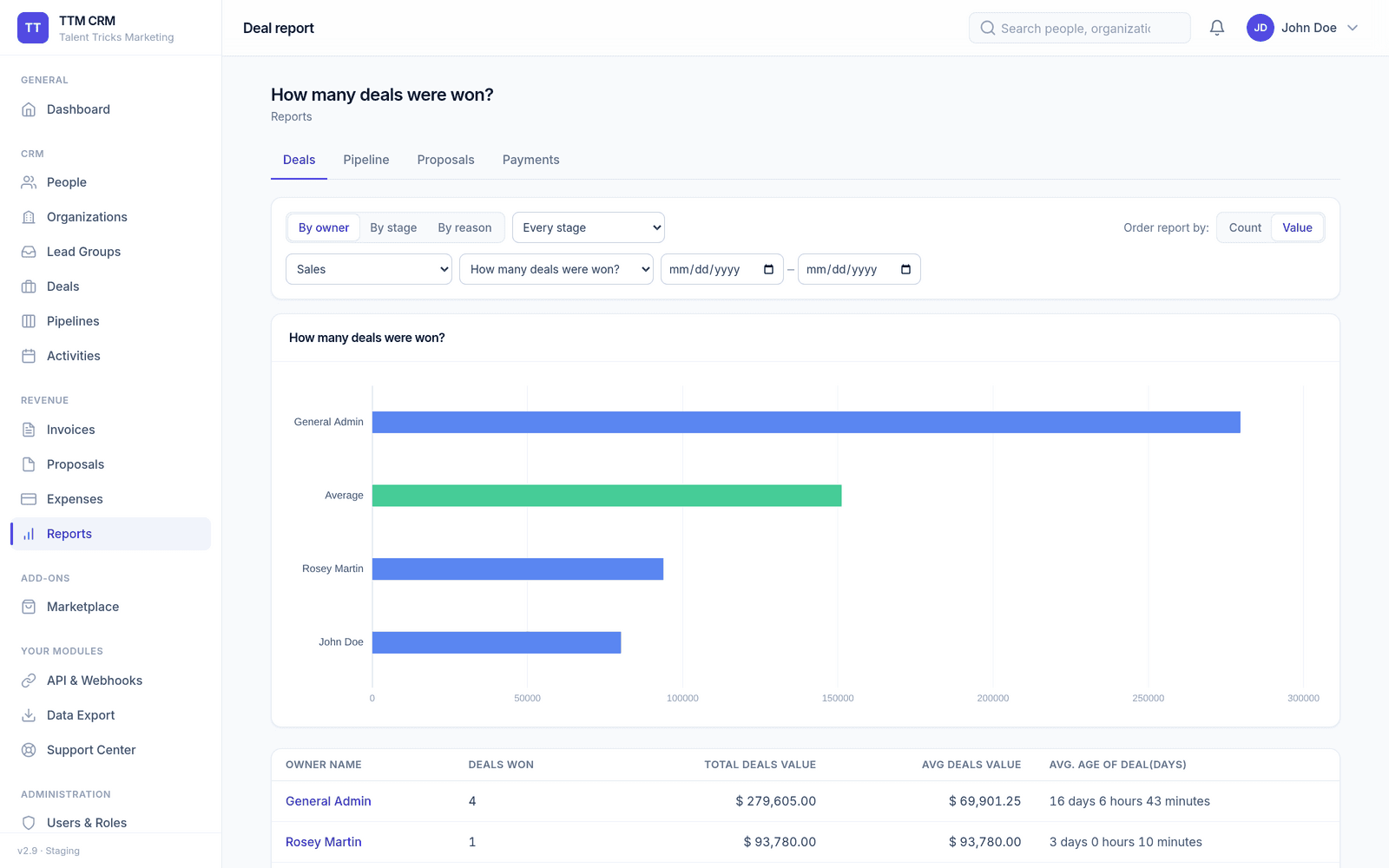Click the Pipelines columns icon

click(x=29, y=321)
